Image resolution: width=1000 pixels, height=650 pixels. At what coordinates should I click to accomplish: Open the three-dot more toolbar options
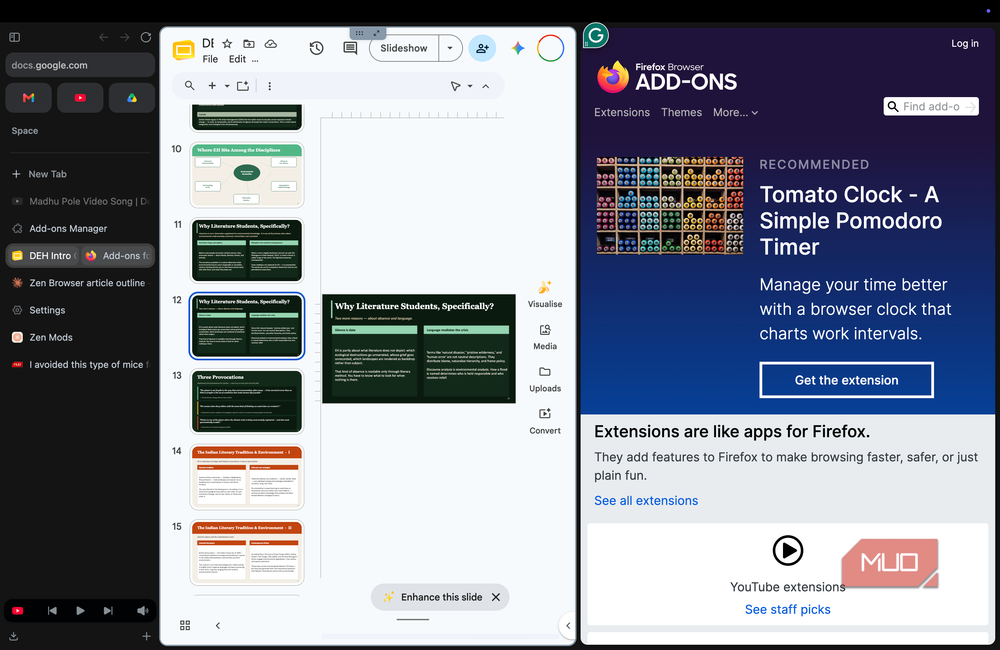click(269, 85)
